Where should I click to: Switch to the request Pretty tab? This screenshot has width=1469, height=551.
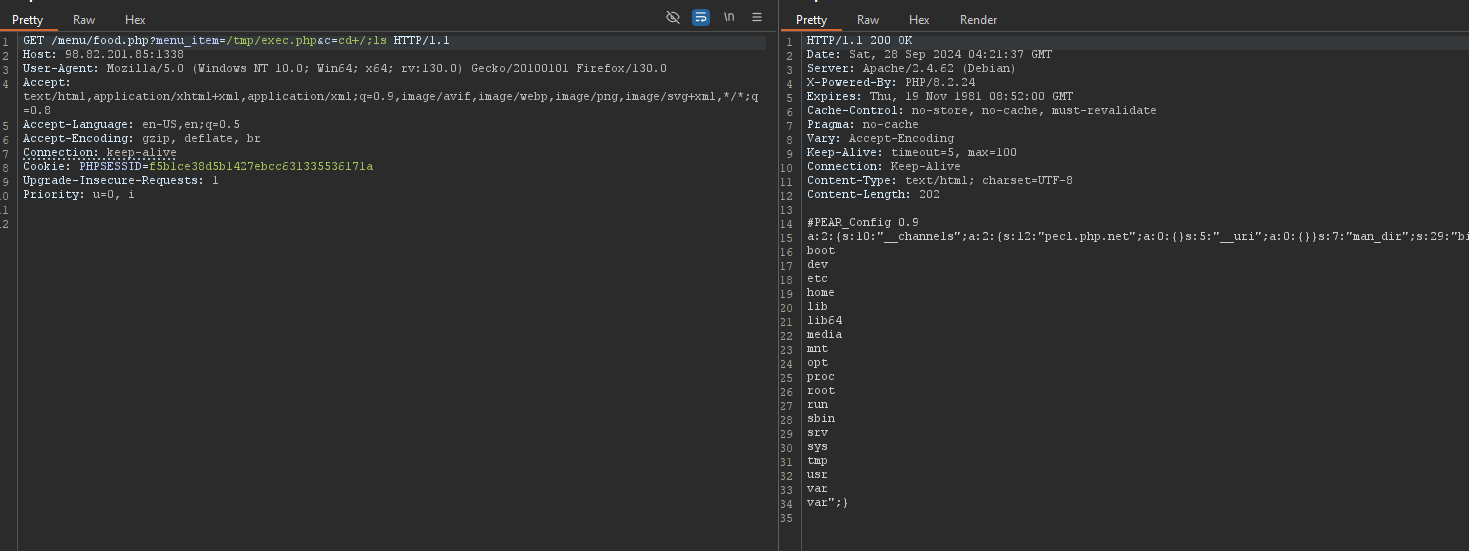tap(28, 20)
